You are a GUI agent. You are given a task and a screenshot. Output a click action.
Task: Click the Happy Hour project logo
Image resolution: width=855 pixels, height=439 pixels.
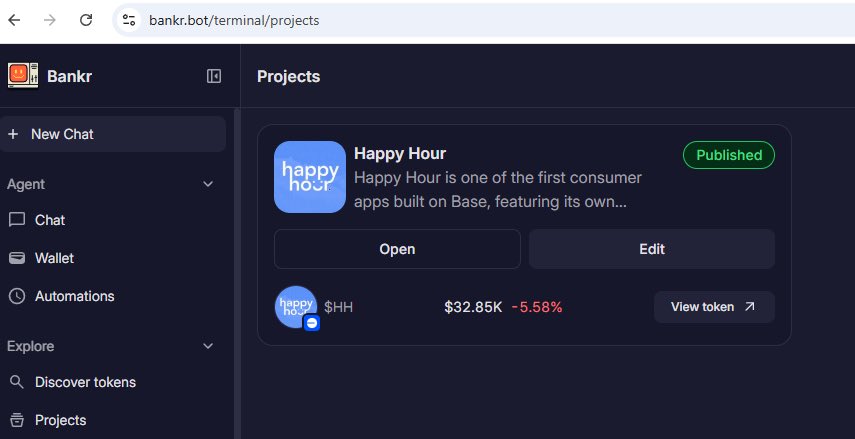310,177
